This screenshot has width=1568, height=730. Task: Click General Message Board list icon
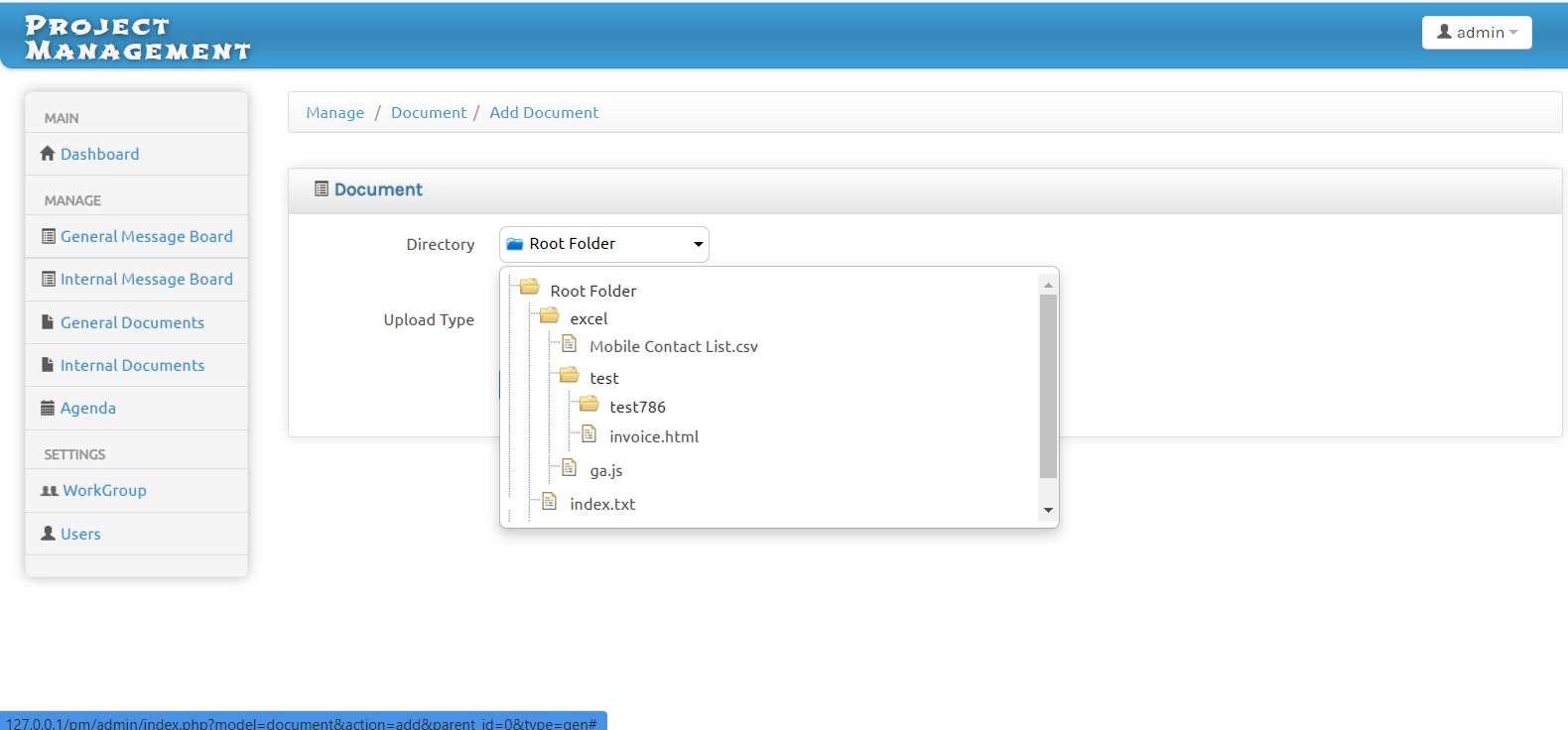click(49, 236)
